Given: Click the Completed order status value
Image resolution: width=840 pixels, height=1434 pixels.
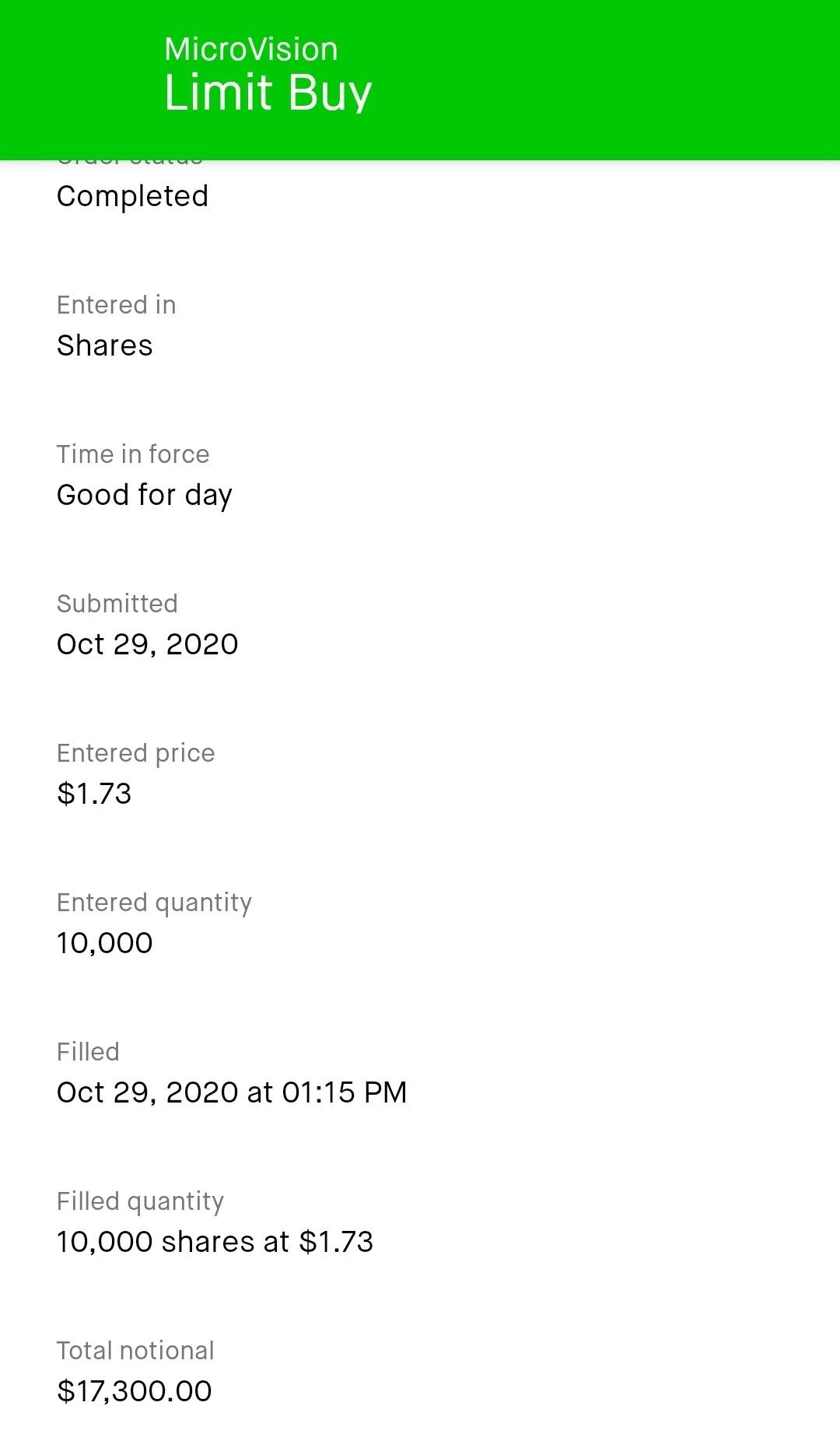Looking at the screenshot, I should [132, 196].
